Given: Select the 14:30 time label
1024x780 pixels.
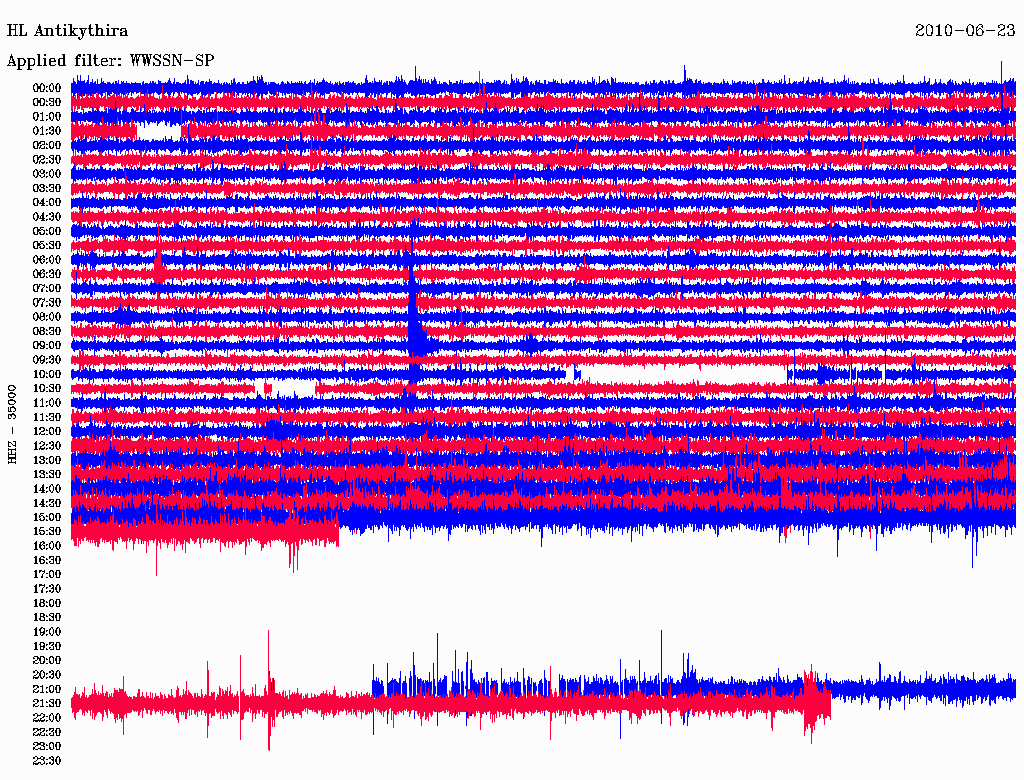Looking at the screenshot, I should coord(47,504).
